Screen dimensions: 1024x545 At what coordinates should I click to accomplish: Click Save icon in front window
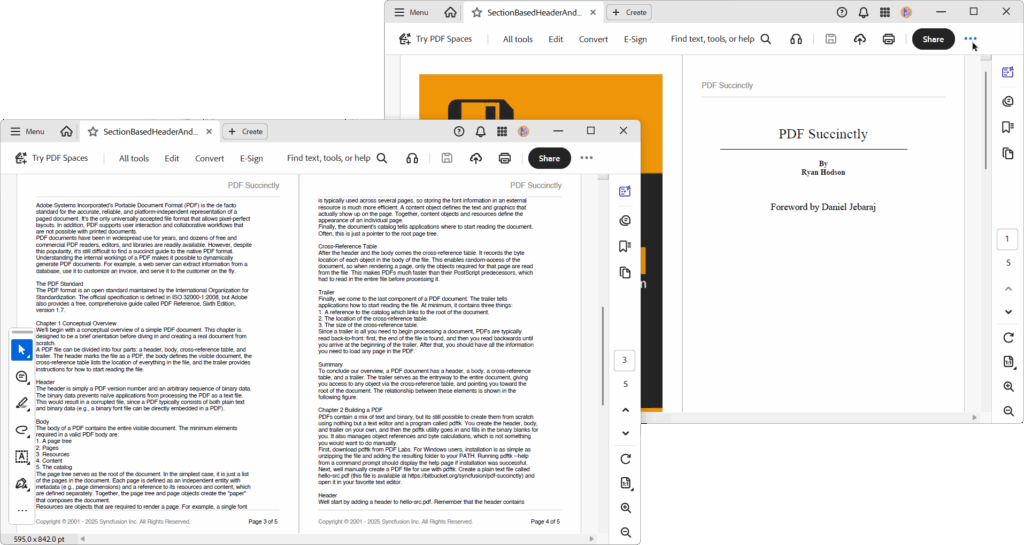point(447,158)
